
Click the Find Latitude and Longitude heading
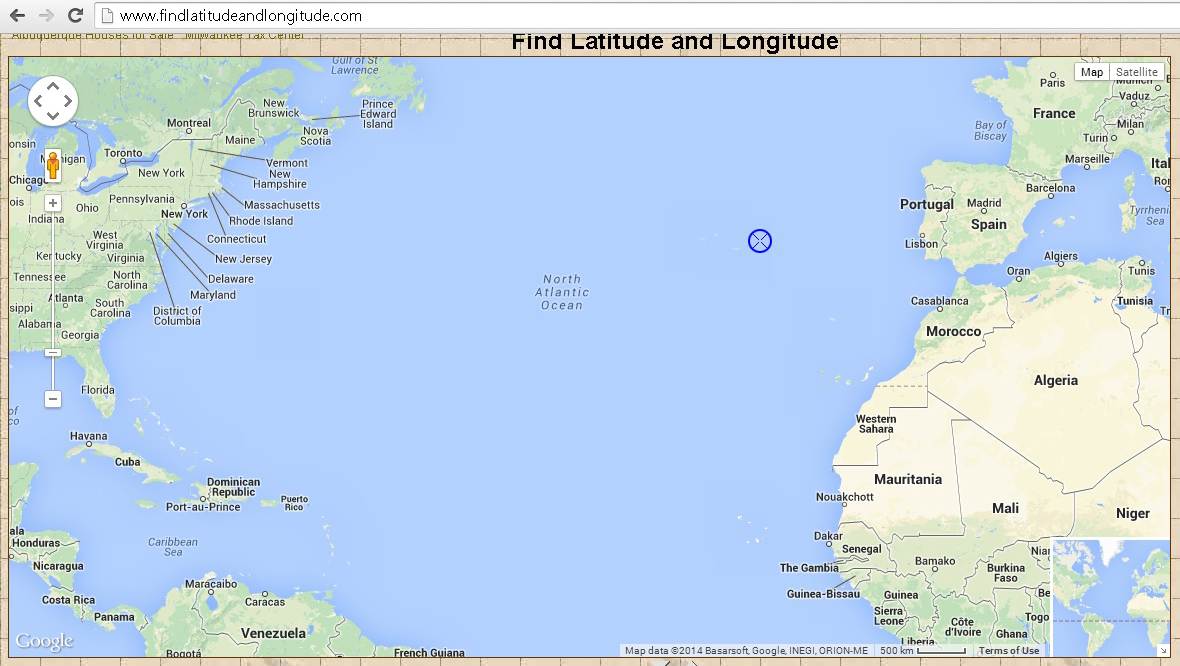point(675,41)
